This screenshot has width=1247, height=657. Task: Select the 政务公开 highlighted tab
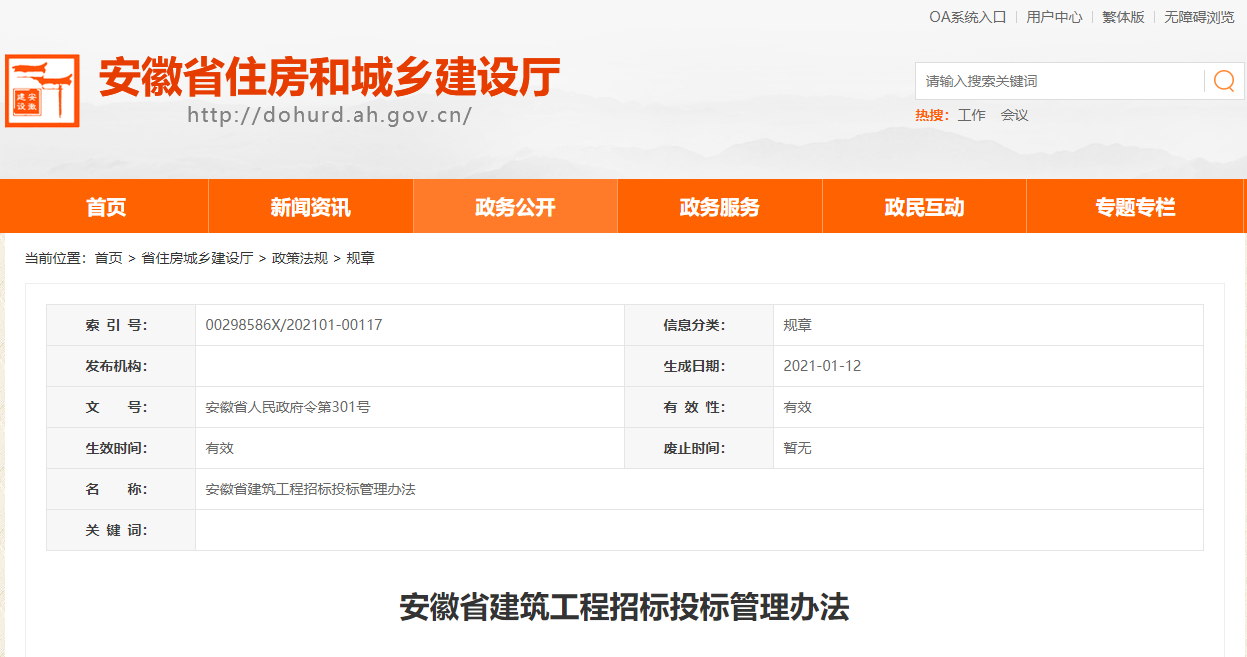pos(514,206)
